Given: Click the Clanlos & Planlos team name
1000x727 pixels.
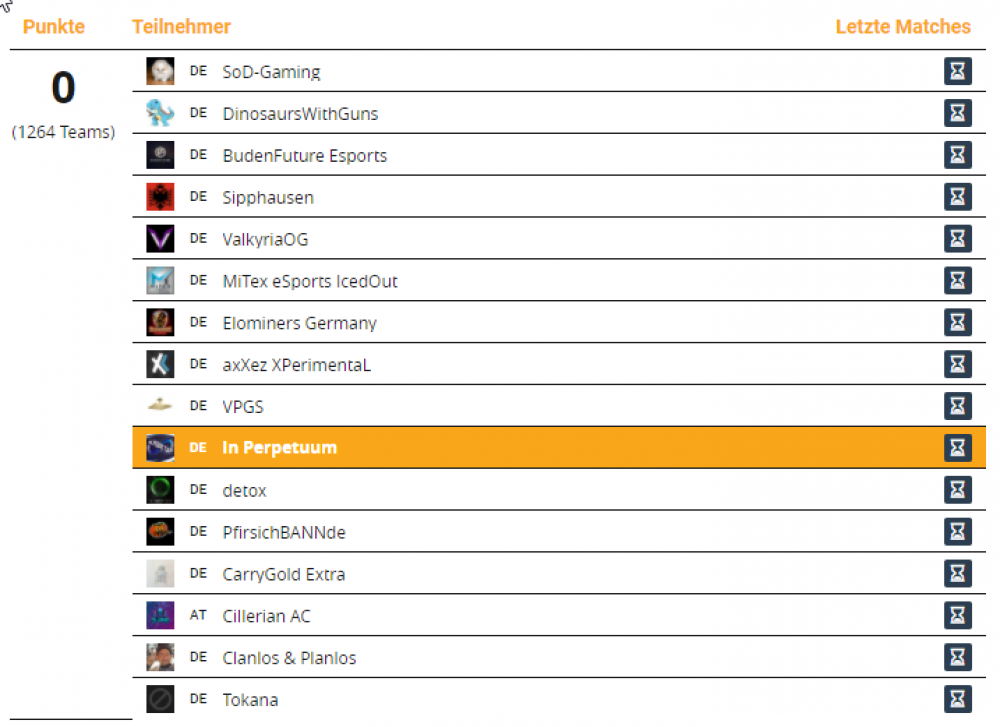Looking at the screenshot, I should point(289,658).
